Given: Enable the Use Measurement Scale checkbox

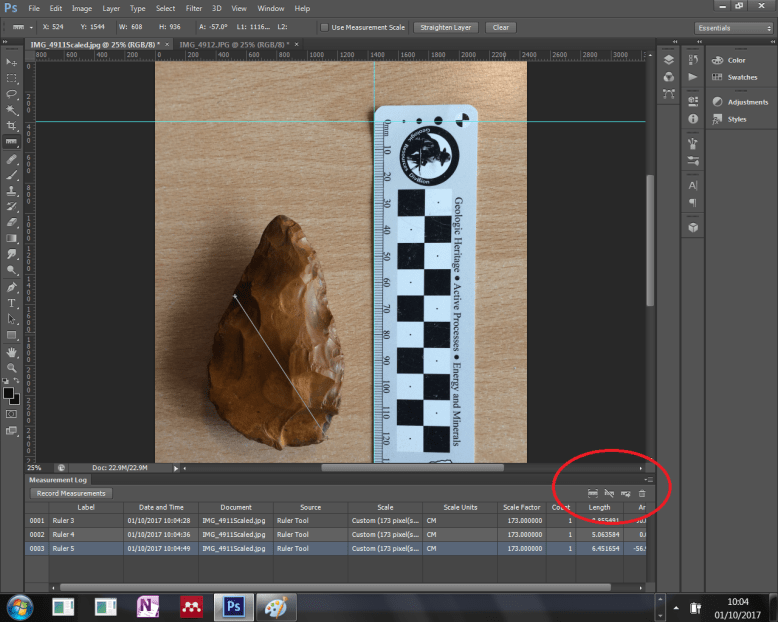Looking at the screenshot, I should coord(324,27).
